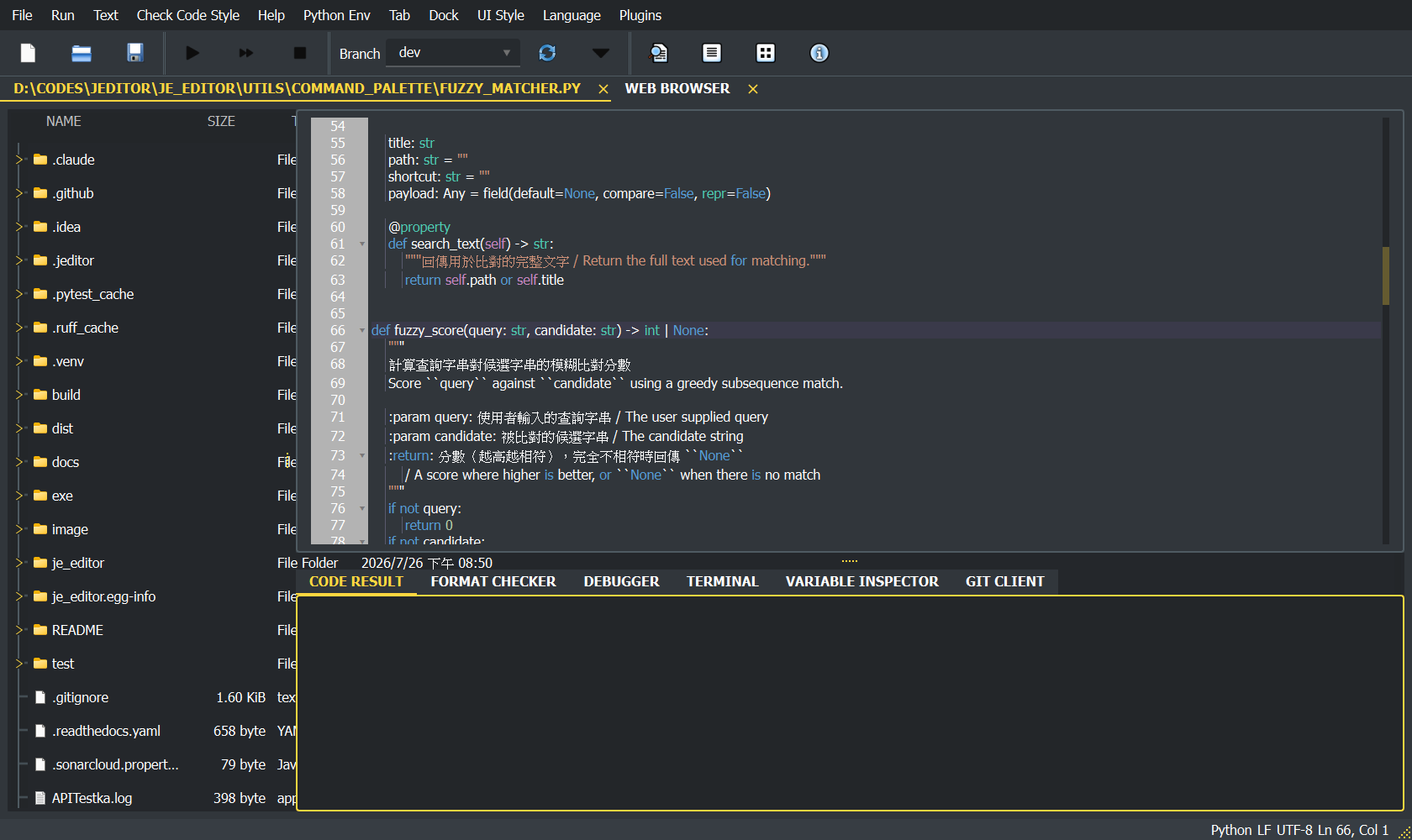The height and width of the screenshot is (840, 1412).
Task: Run the program with the play icon
Action: click(x=192, y=53)
